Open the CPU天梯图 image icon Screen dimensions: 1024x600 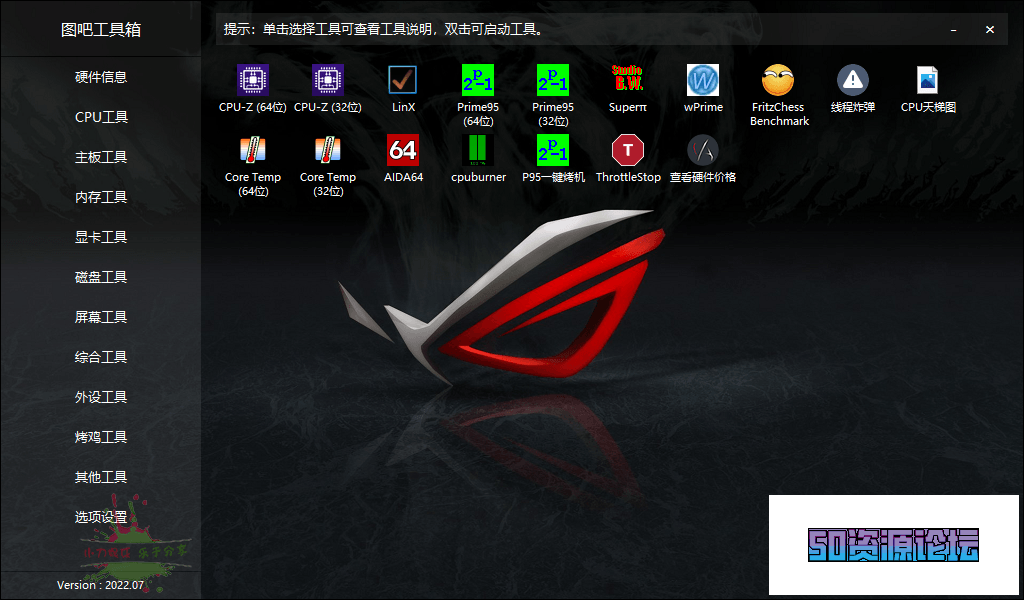click(x=928, y=80)
